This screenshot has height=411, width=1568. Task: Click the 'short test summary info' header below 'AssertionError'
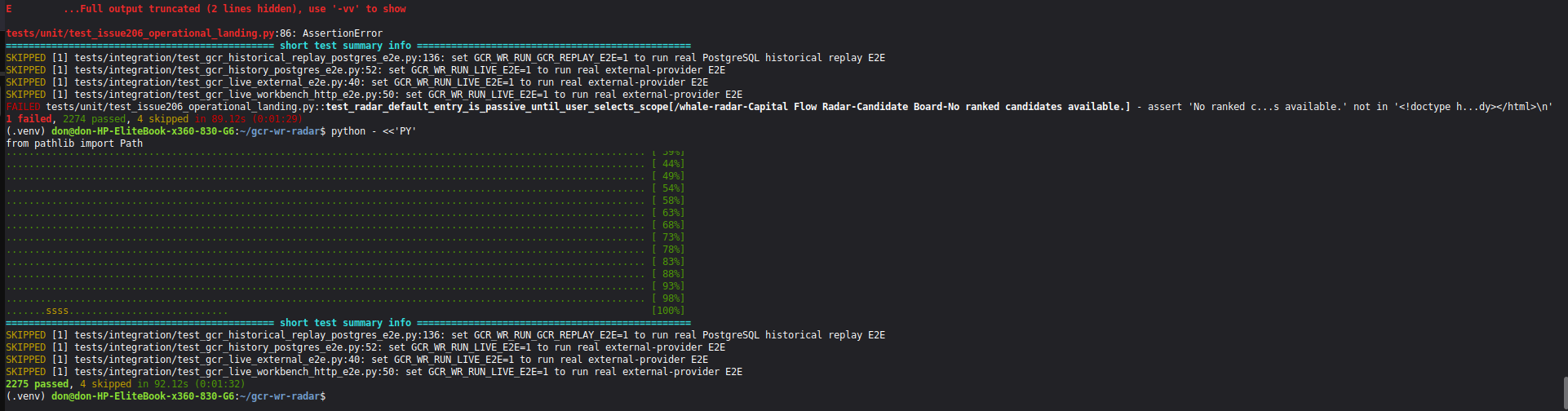(x=345, y=46)
